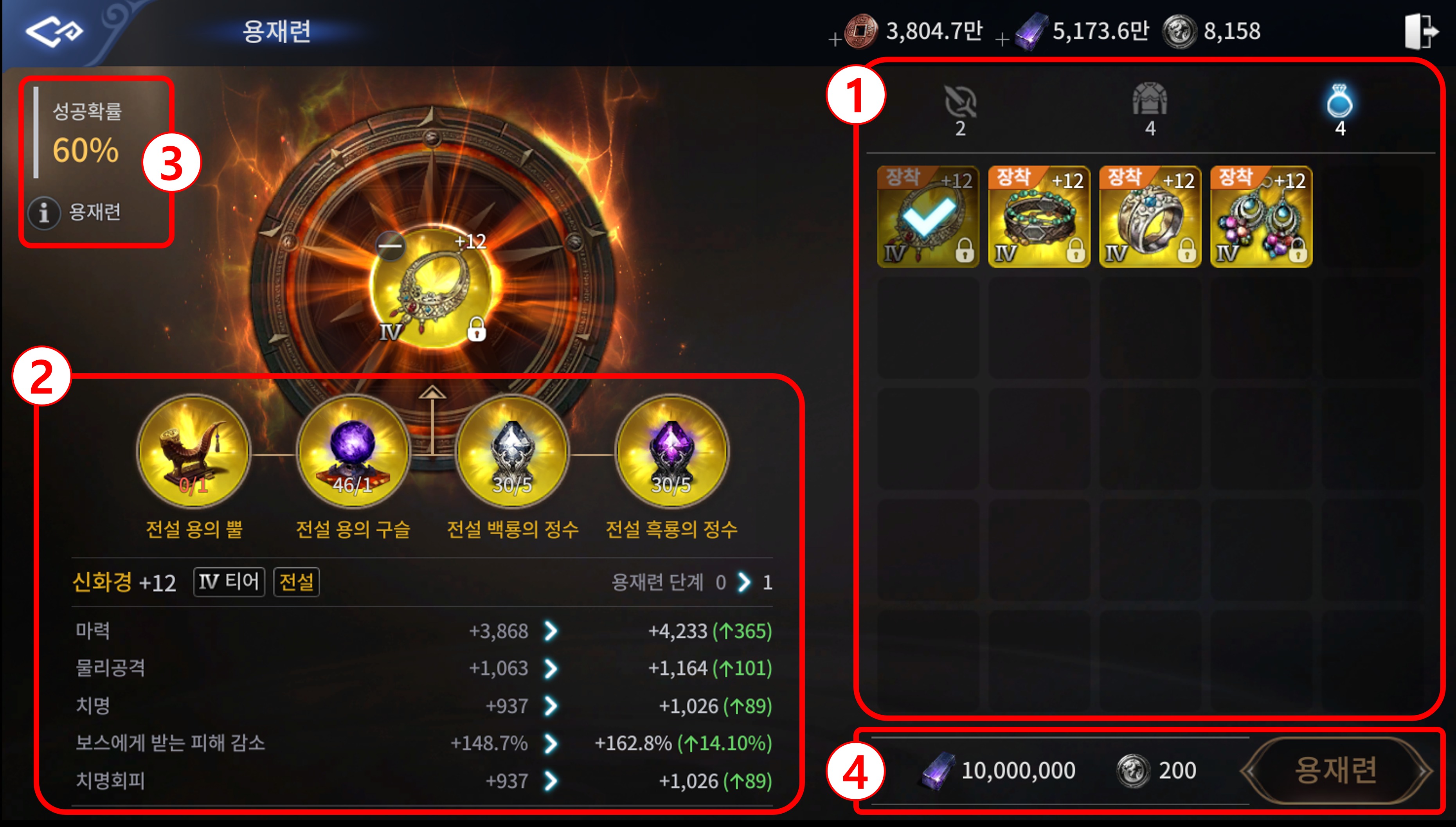
Task: Select the 전설 흑룡의 정수 material
Action: [x=671, y=451]
